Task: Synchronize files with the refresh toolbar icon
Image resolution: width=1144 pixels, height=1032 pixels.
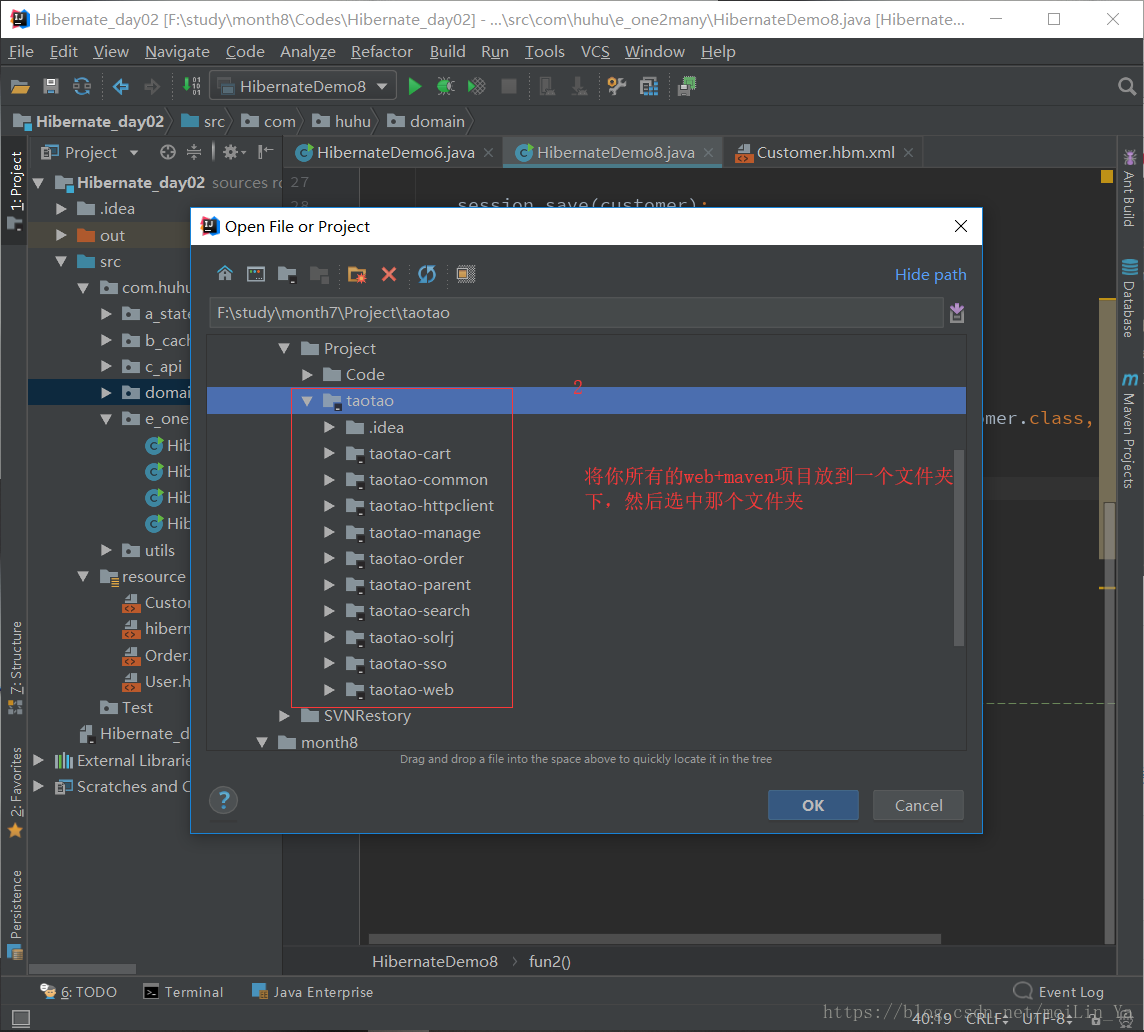Action: (x=82, y=86)
